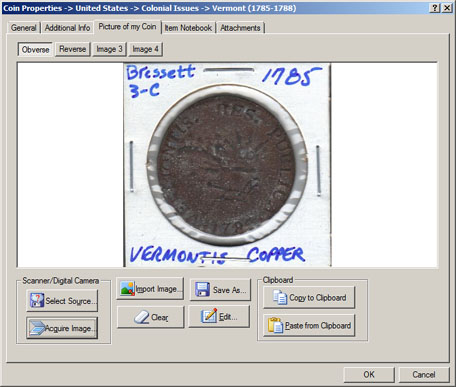This screenshot has width=456, height=387.
Task: Click the Copy to Clipboard icon
Action: click(x=280, y=297)
